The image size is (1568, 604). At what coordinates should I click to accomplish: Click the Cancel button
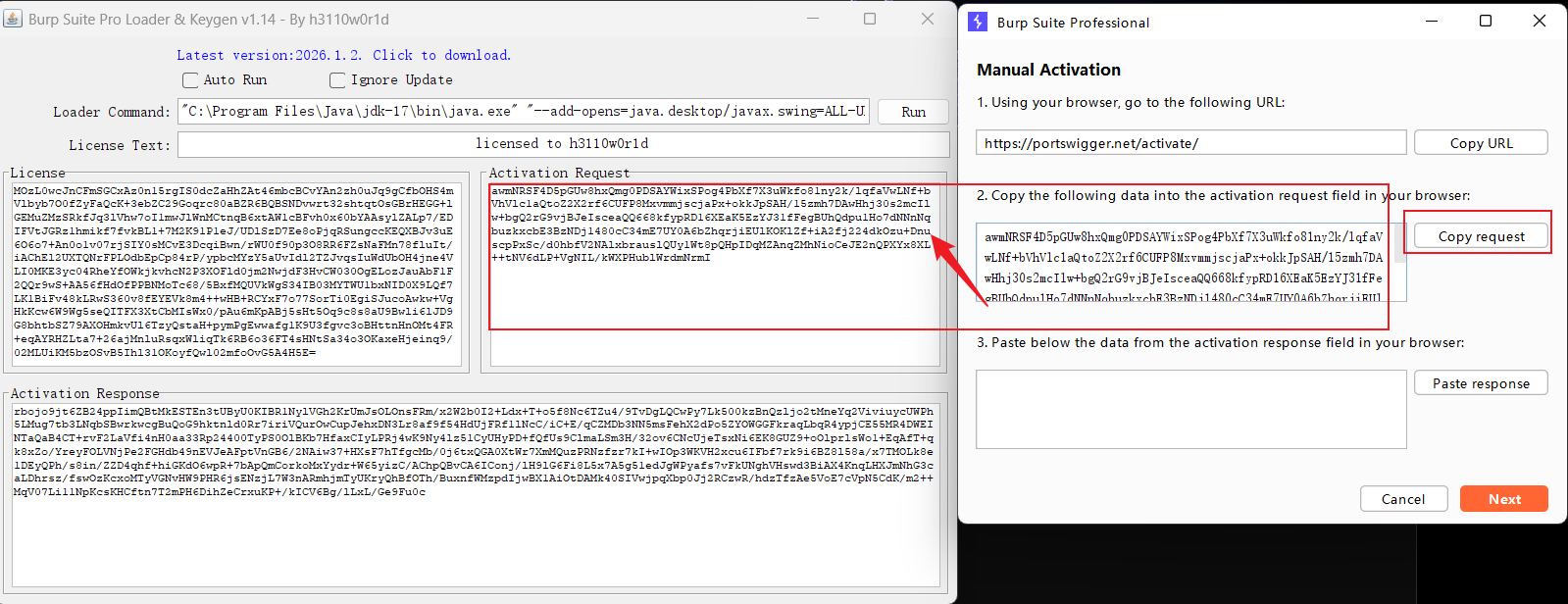pos(1403,499)
